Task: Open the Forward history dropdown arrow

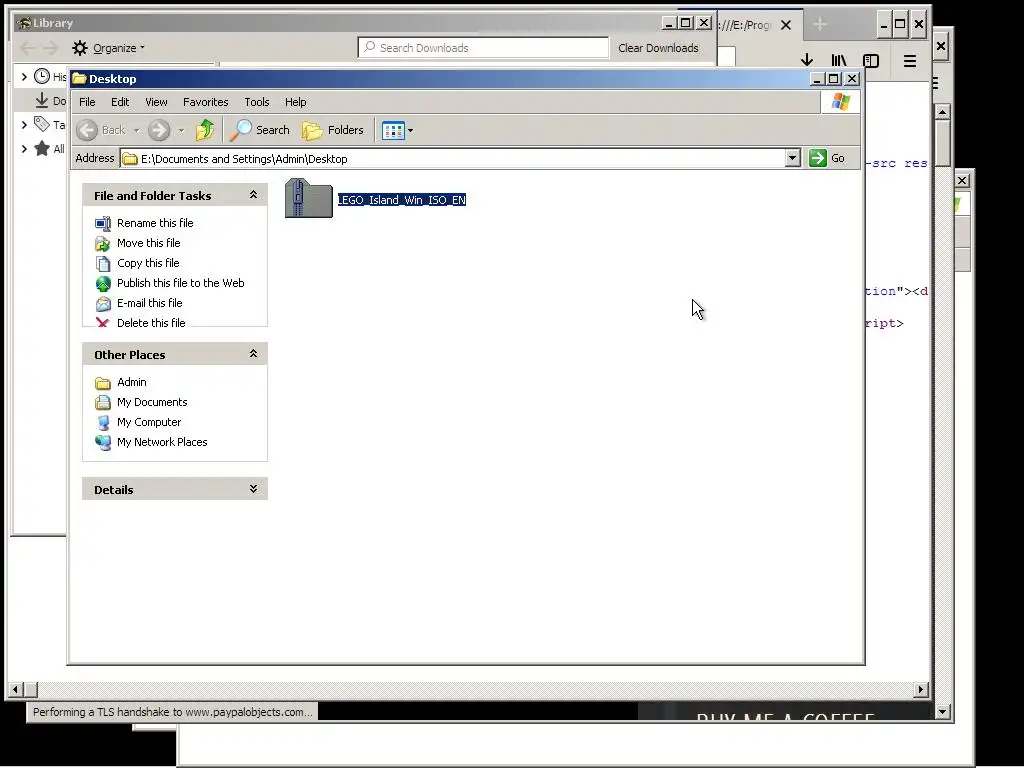Action: (x=181, y=130)
